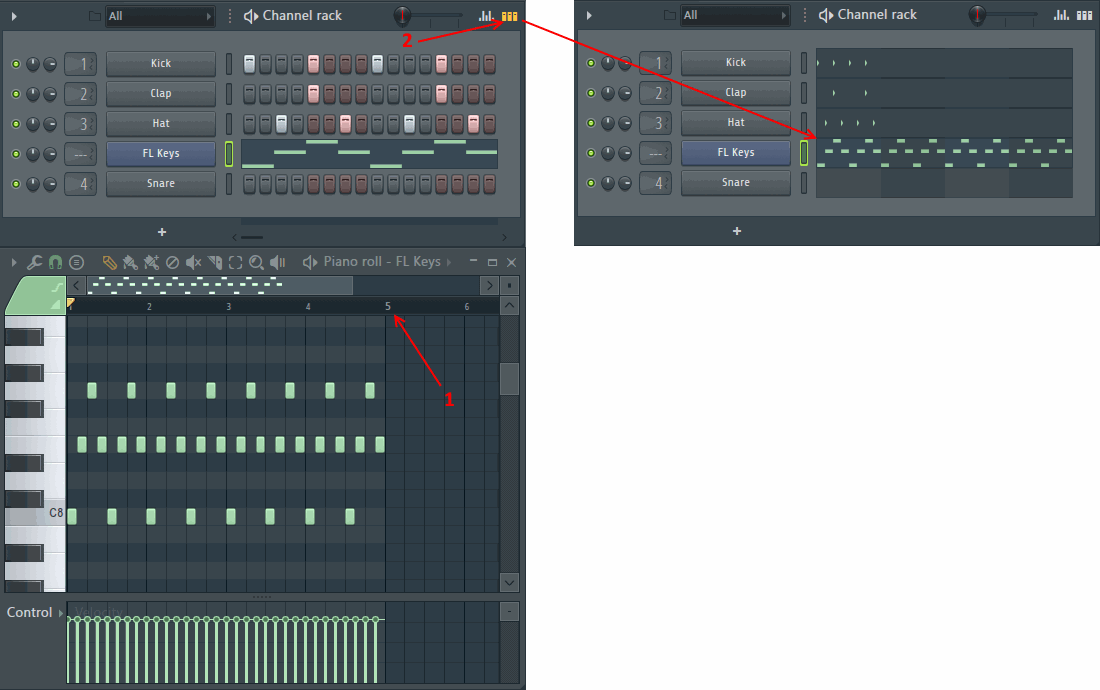This screenshot has width=1100, height=690.
Task: Select the Zoom magnifier tool in piano roll
Action: pyautogui.click(x=256, y=262)
